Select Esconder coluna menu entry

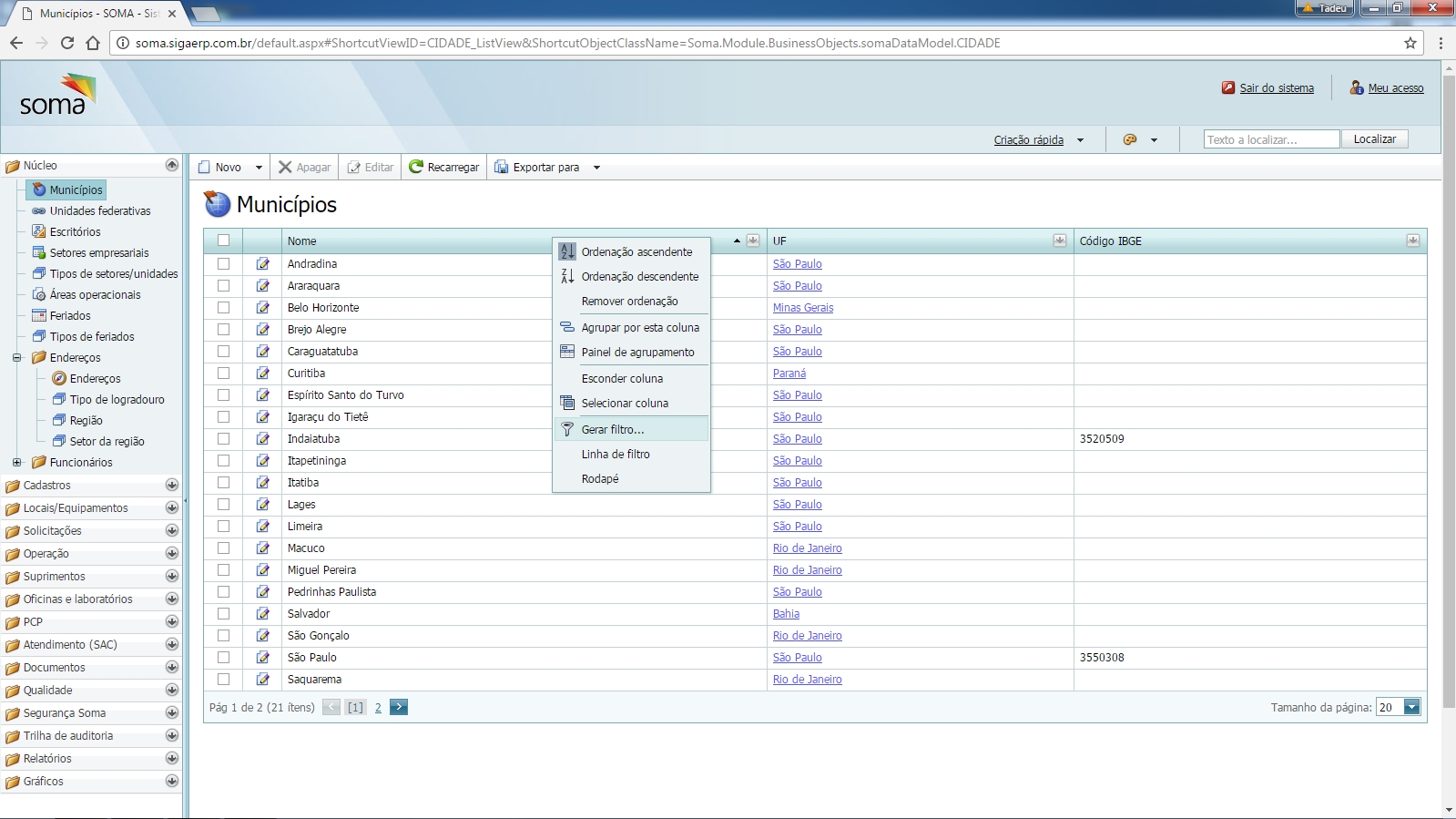632,378
